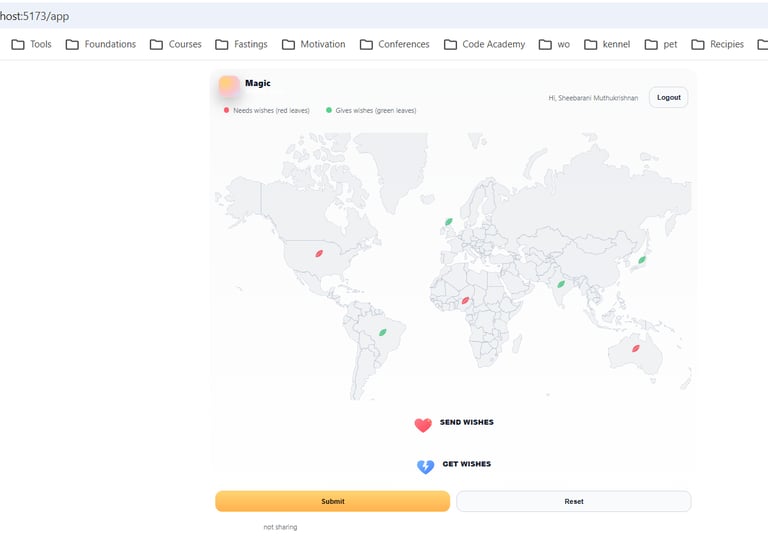Select the green leaf over Brazil
The image size is (768, 550).
382,332
